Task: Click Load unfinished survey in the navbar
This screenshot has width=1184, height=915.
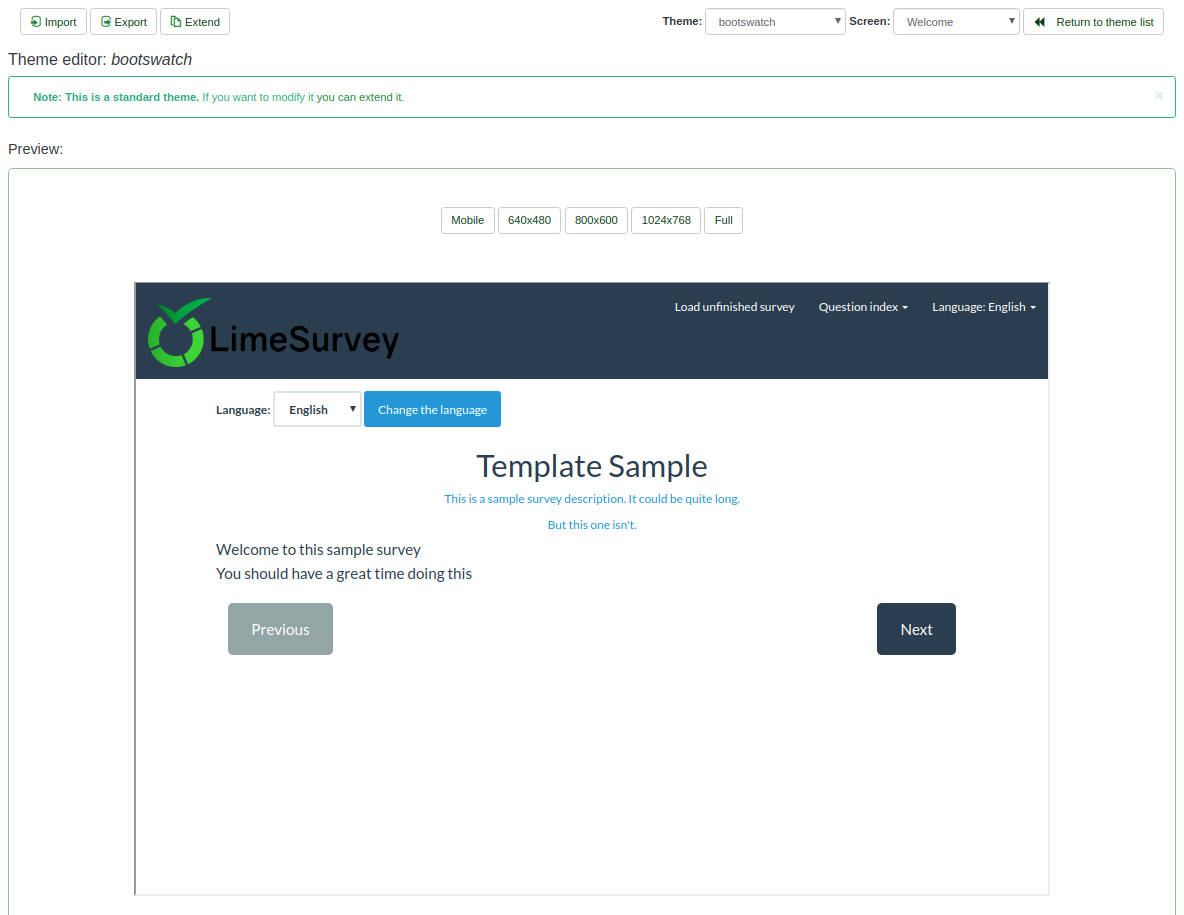Action: (x=734, y=307)
